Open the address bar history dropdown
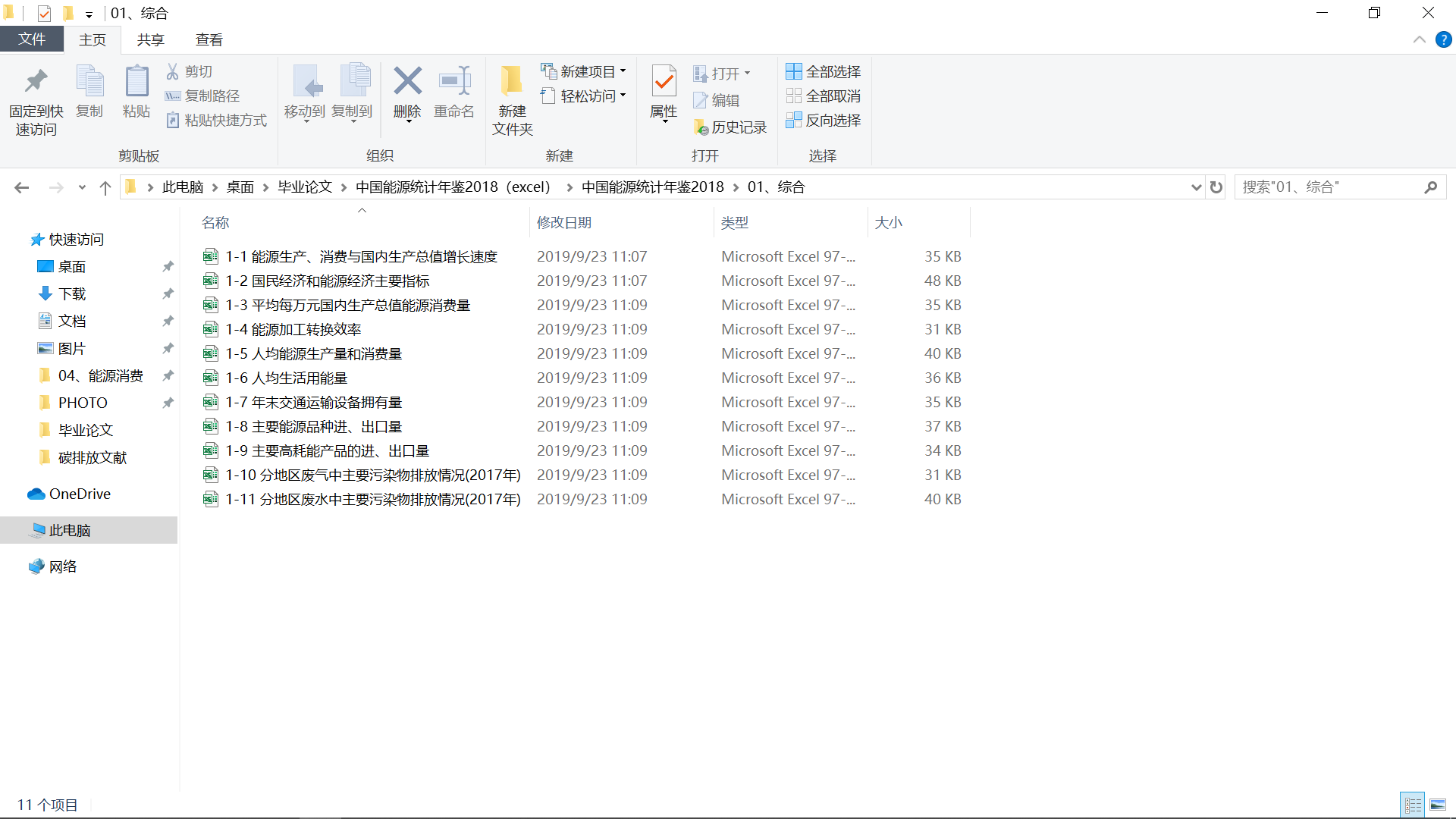The width and height of the screenshot is (1456, 819). [x=1196, y=187]
